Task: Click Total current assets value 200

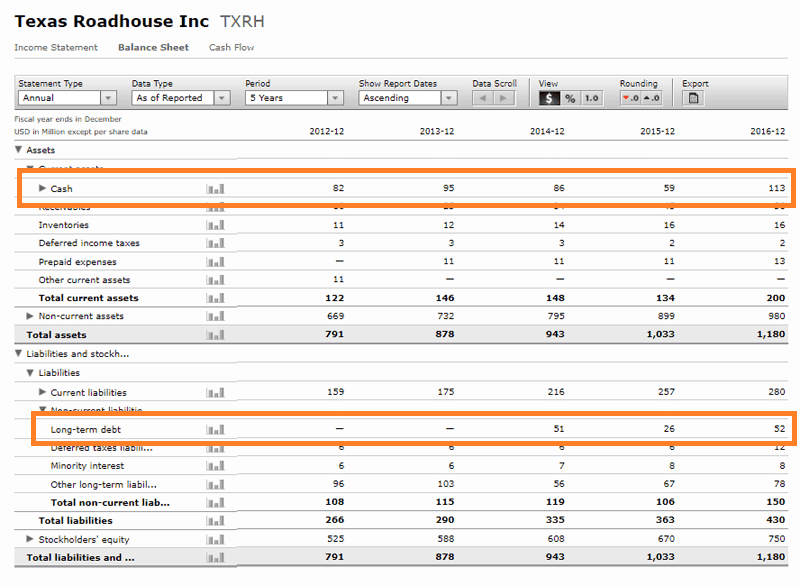Action: [776, 298]
